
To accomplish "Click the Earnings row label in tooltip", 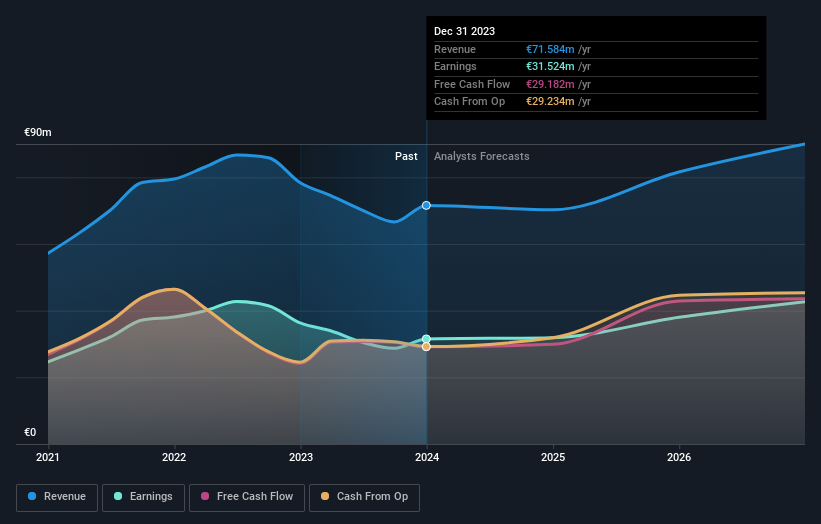I will coord(456,66).
